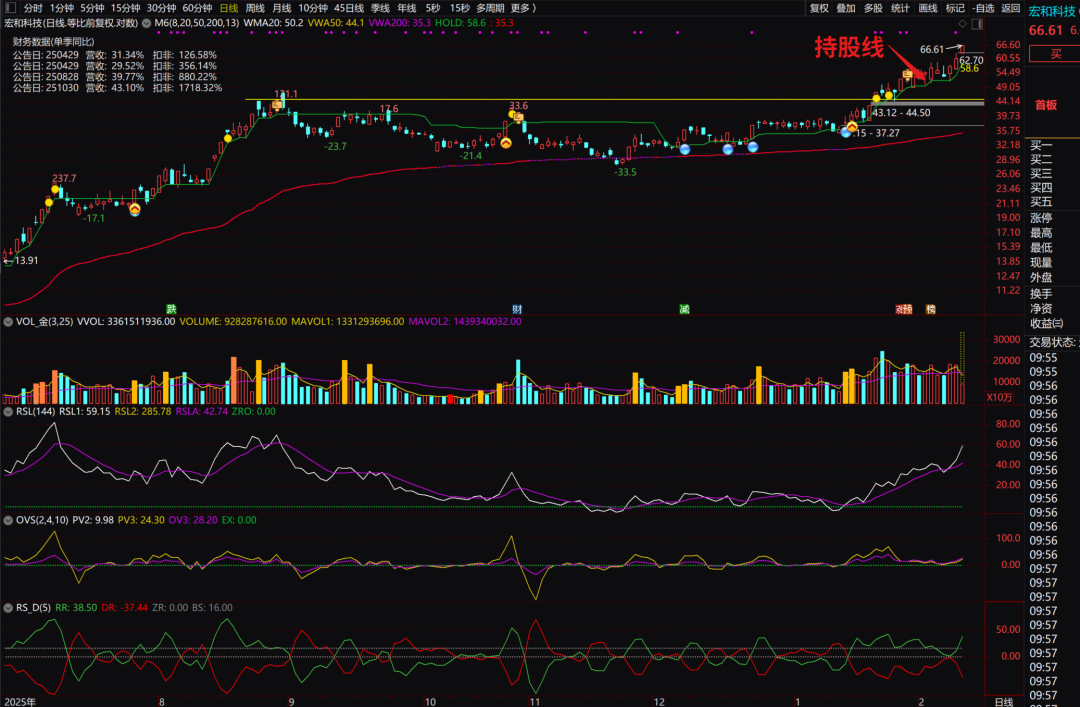Switch to the 5分钟 period tab
This screenshot has height=707, width=1080.
92,8
